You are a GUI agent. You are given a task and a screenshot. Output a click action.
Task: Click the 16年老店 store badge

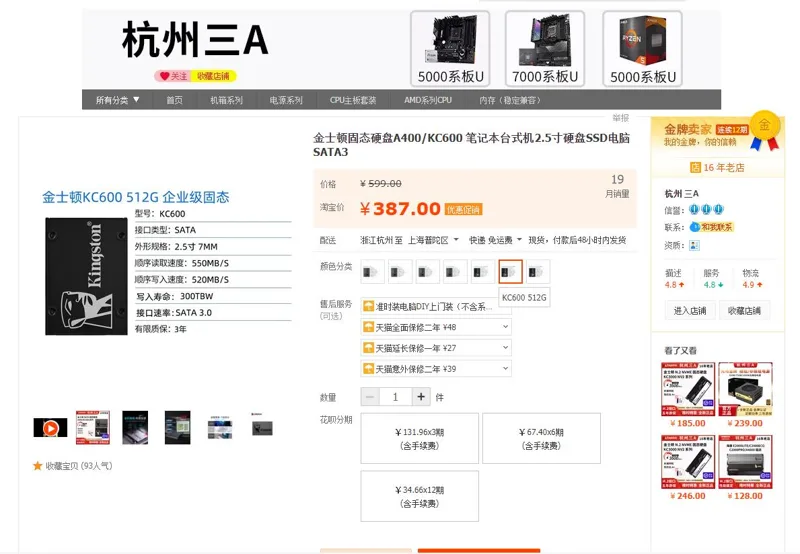pyautogui.click(x=717, y=167)
